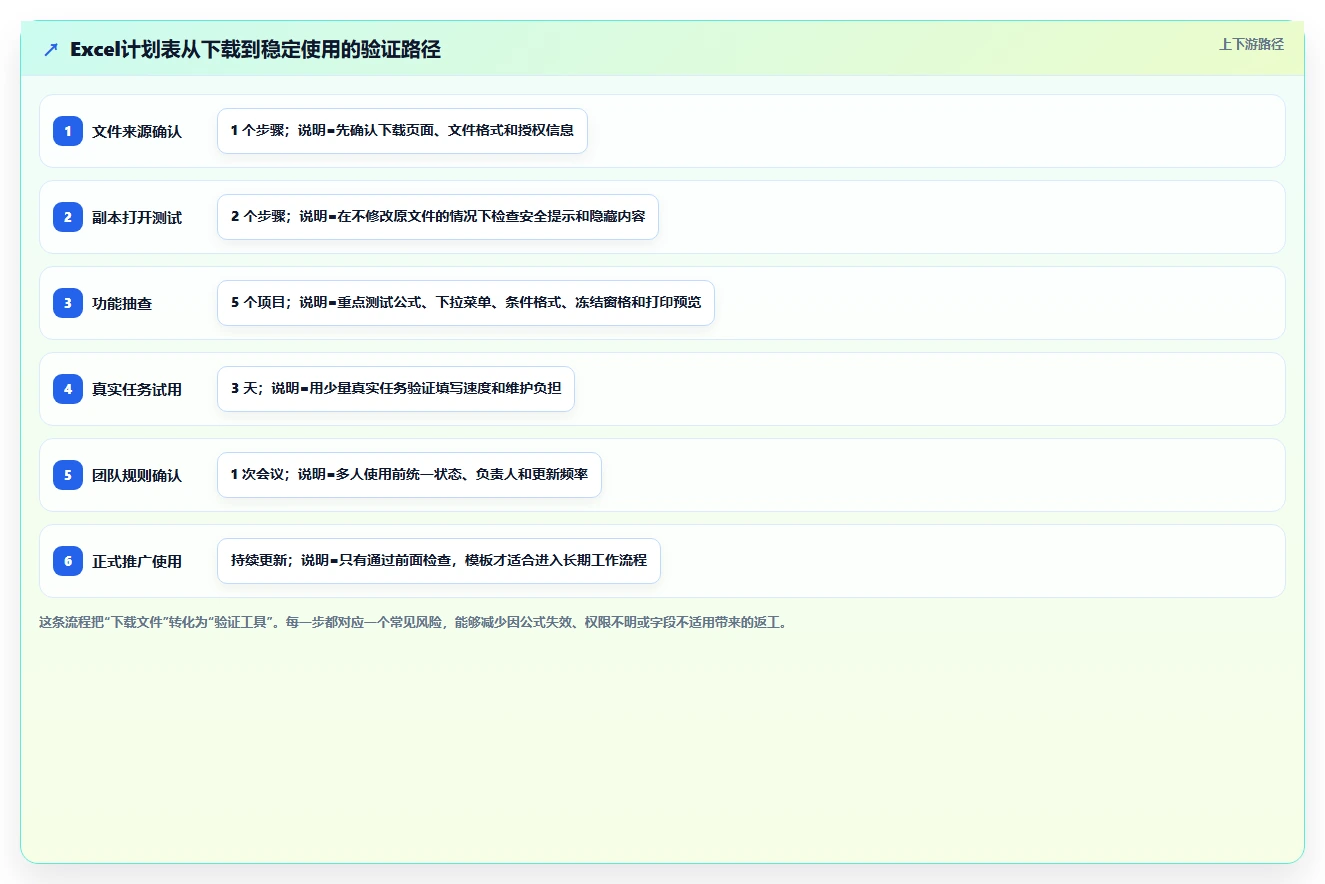Viewport: 1325px width, 884px height.
Task: Click the note starting with 1 个步骤
Action: pyautogui.click(x=402, y=131)
